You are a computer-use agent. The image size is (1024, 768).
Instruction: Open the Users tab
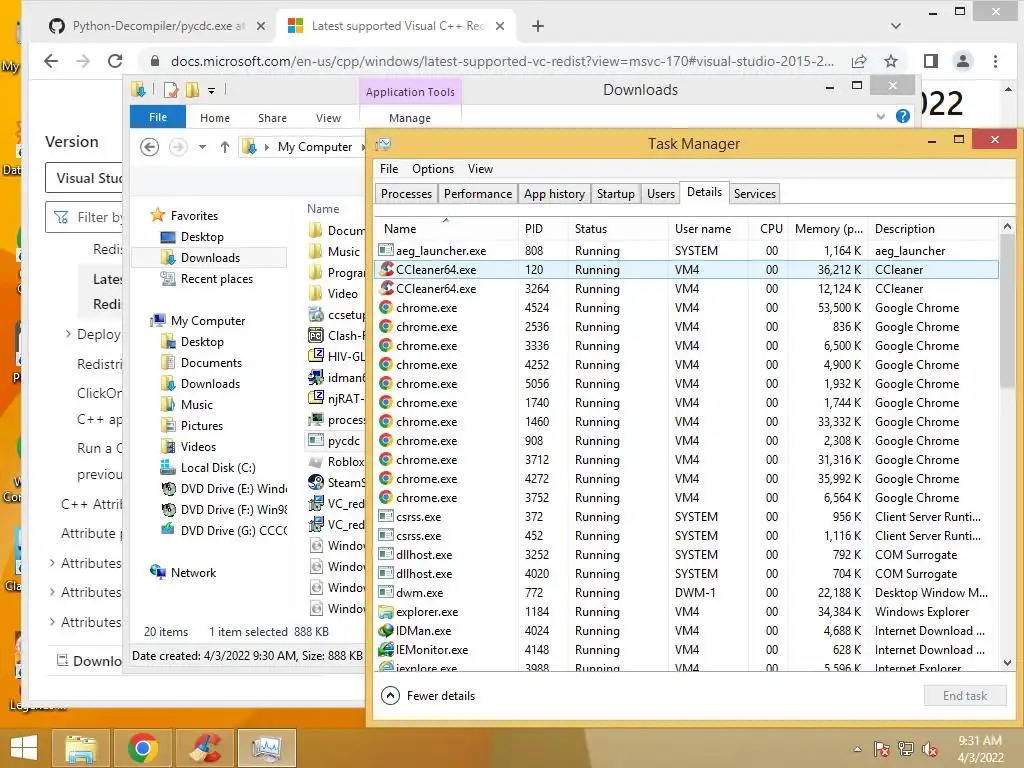661,194
